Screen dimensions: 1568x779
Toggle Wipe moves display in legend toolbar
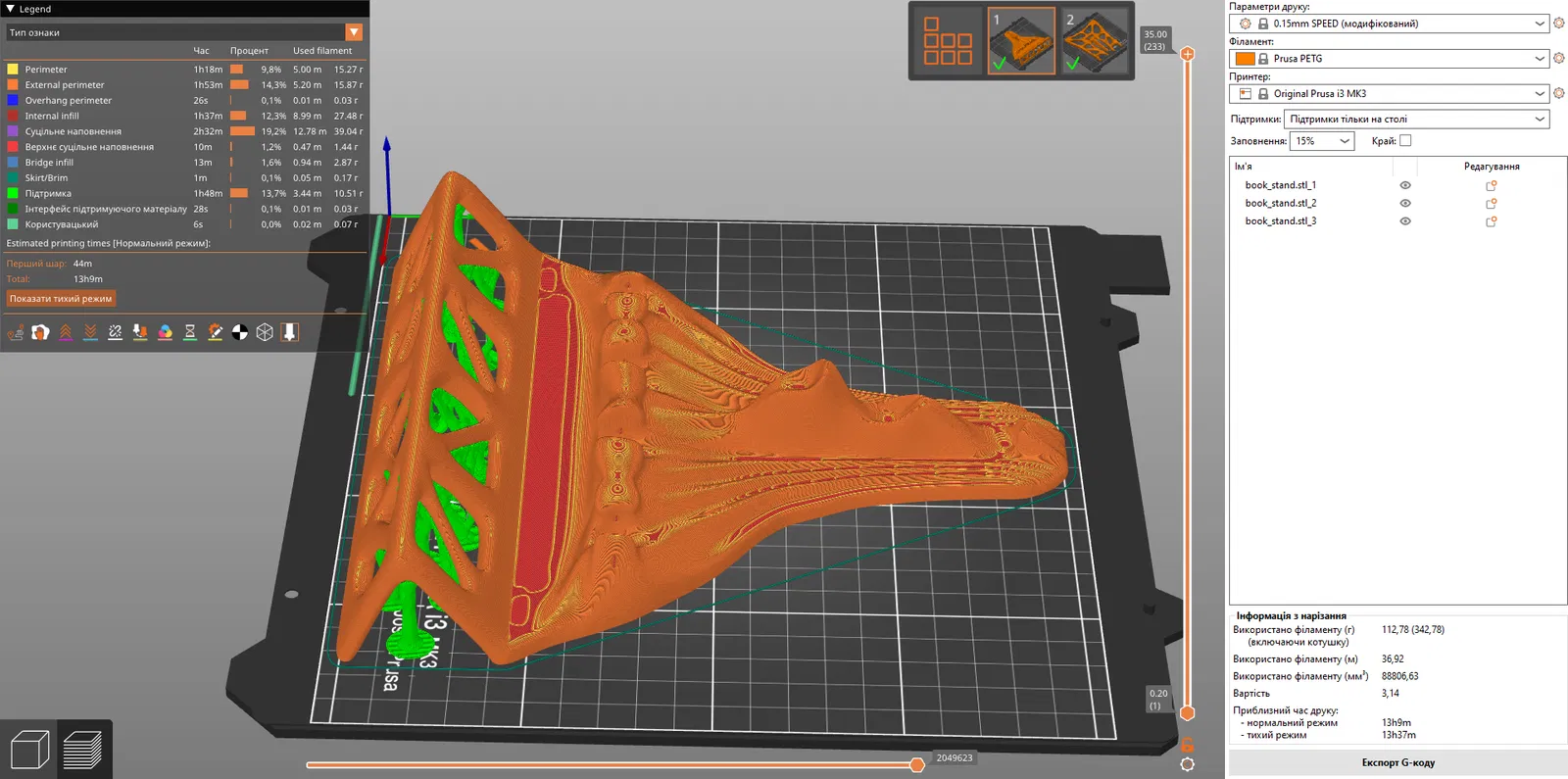[40, 332]
